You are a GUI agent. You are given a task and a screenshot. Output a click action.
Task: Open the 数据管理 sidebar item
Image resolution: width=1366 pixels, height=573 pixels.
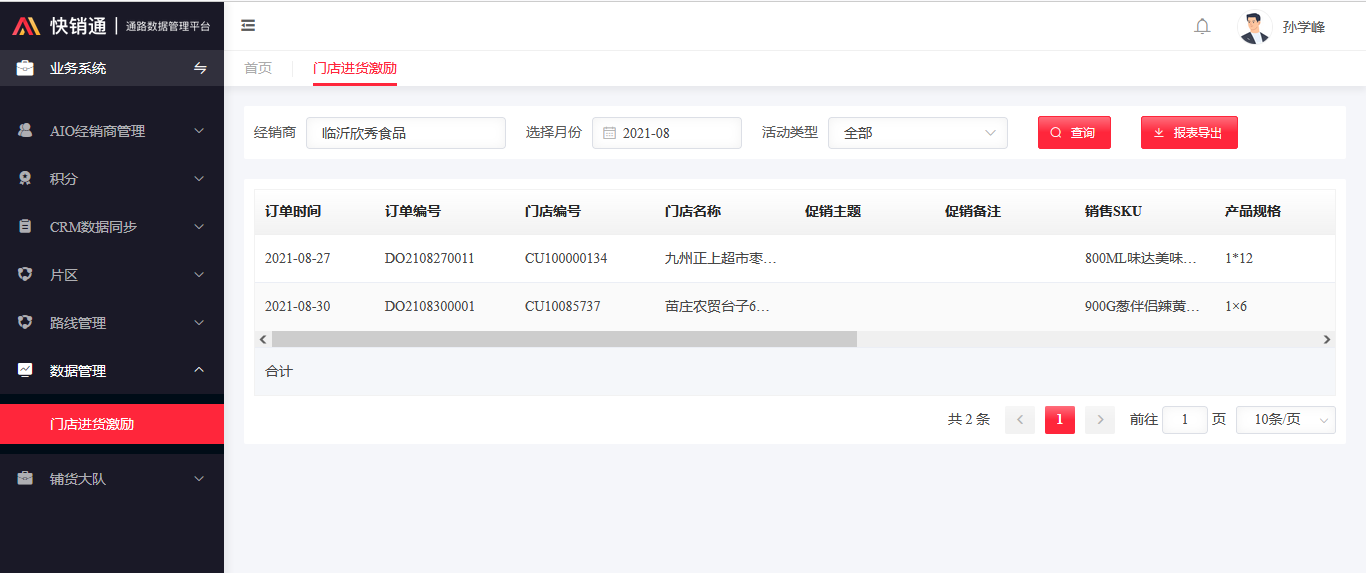tap(112, 371)
